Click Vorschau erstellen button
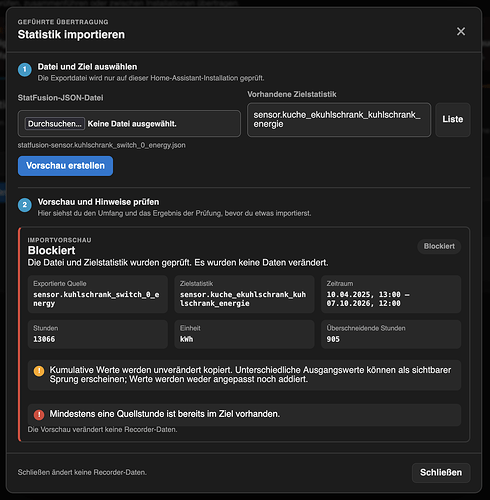 [x=65, y=166]
